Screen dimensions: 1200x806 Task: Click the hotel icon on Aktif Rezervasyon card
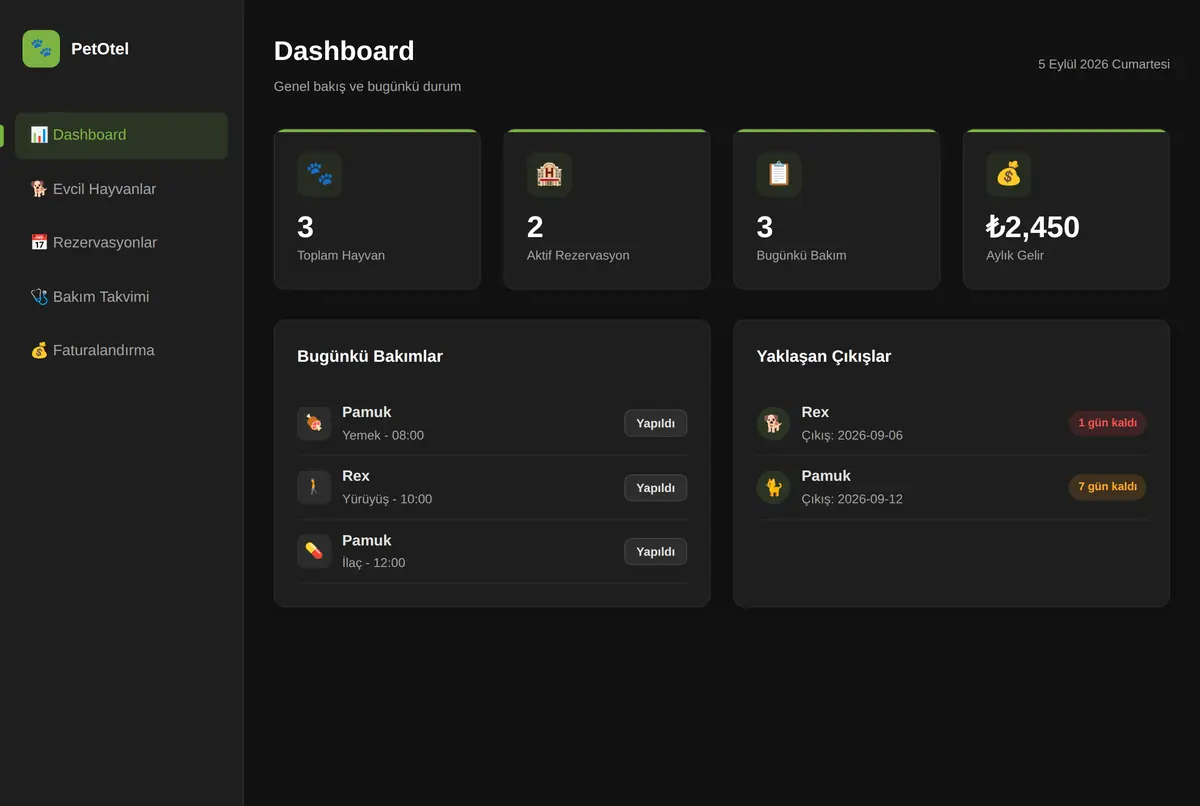(x=549, y=174)
